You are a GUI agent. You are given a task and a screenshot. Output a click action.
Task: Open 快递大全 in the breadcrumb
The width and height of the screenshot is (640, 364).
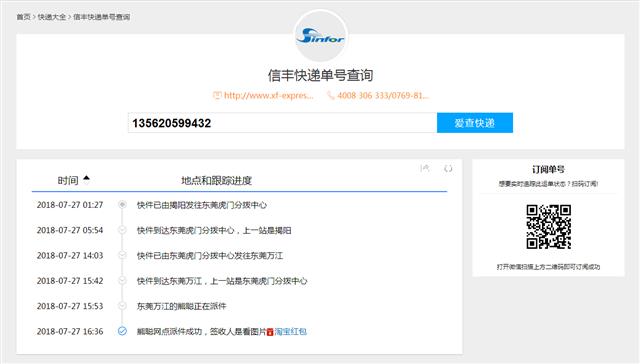tap(52, 17)
